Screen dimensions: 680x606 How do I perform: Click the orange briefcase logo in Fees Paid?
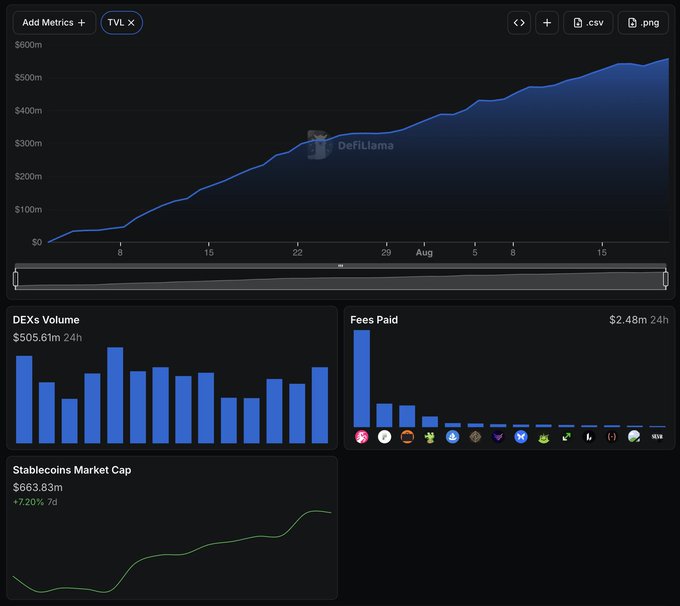[407, 436]
